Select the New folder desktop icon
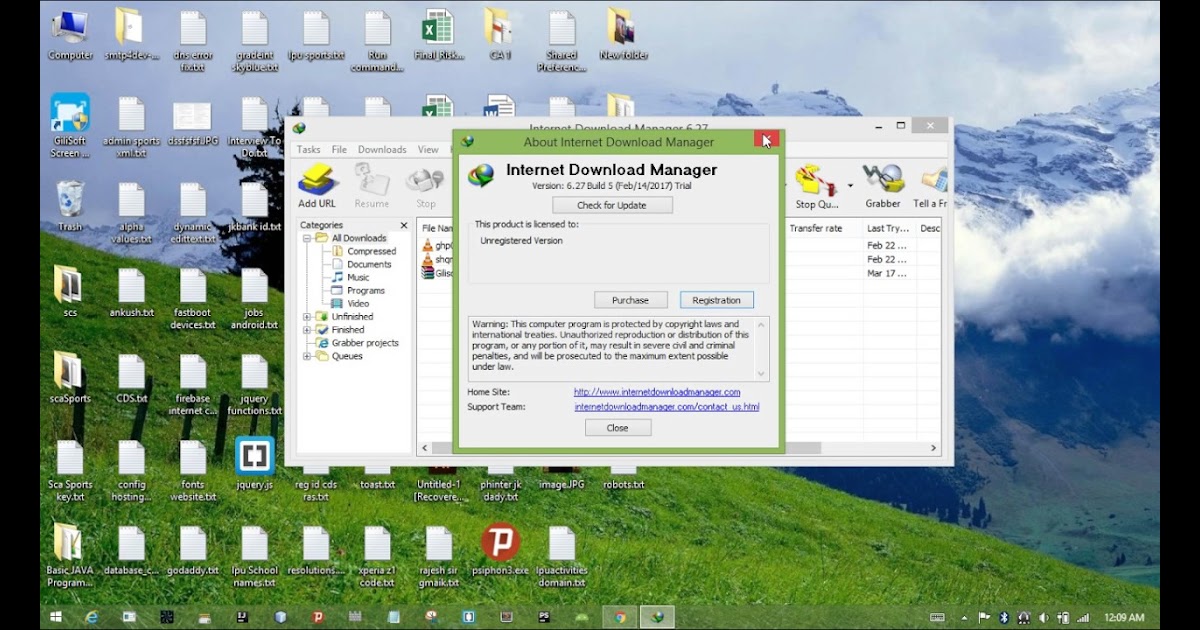Screen dimensions: 1200x630 click(x=623, y=35)
